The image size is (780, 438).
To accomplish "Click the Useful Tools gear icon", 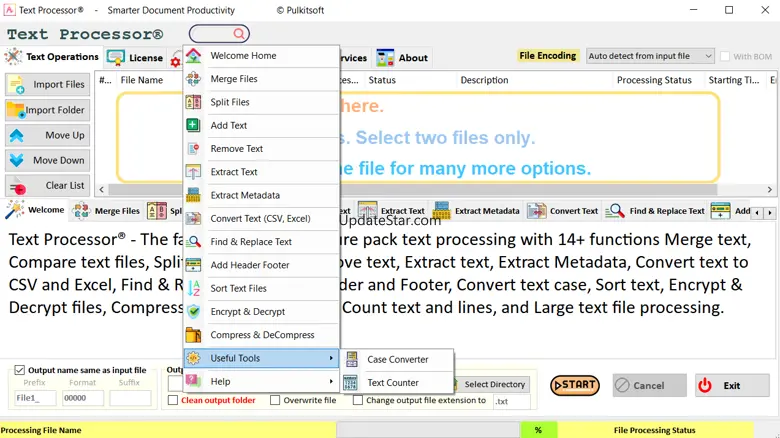I will [x=194, y=358].
